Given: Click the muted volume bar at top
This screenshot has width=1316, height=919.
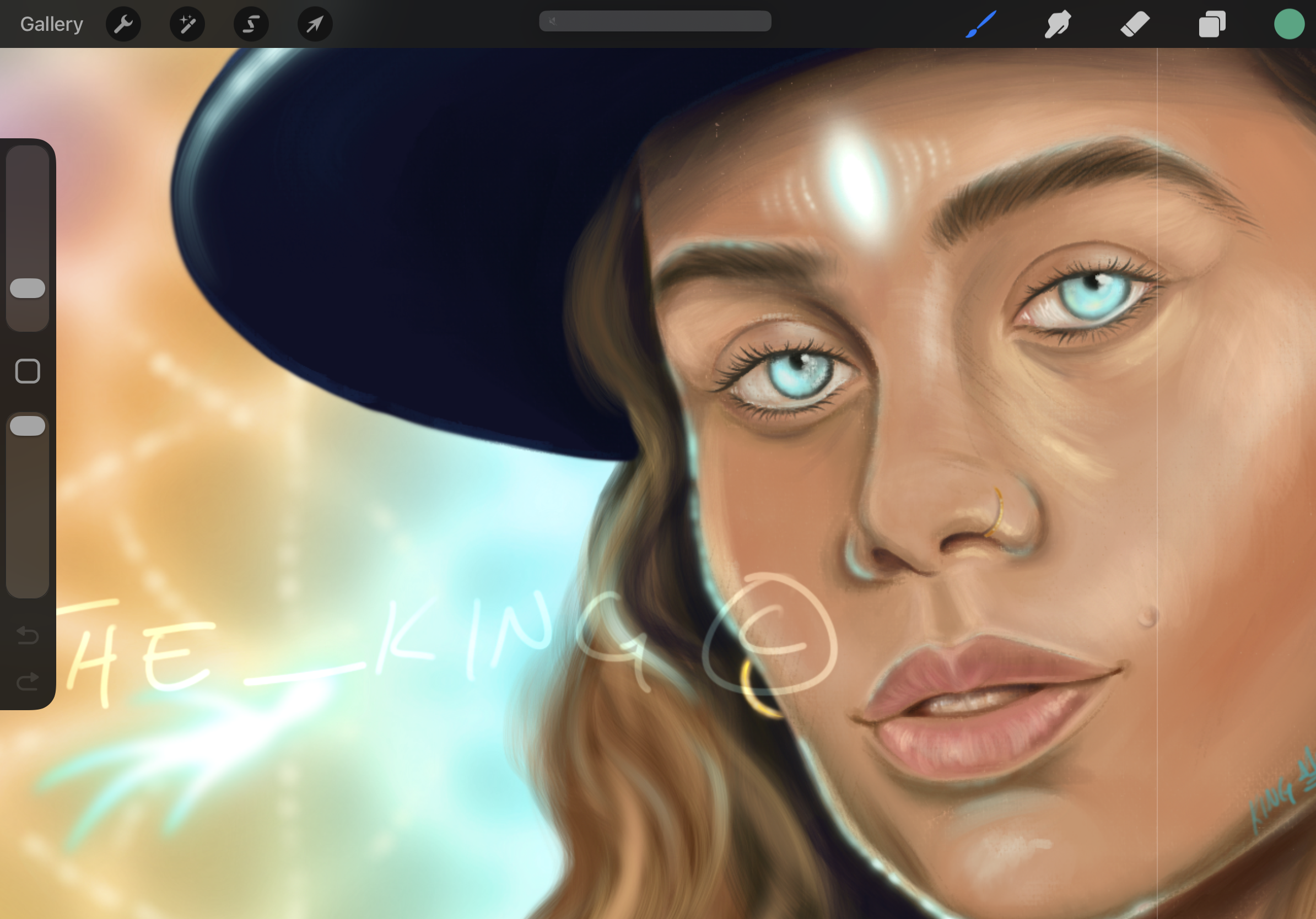Looking at the screenshot, I should click(x=655, y=21).
